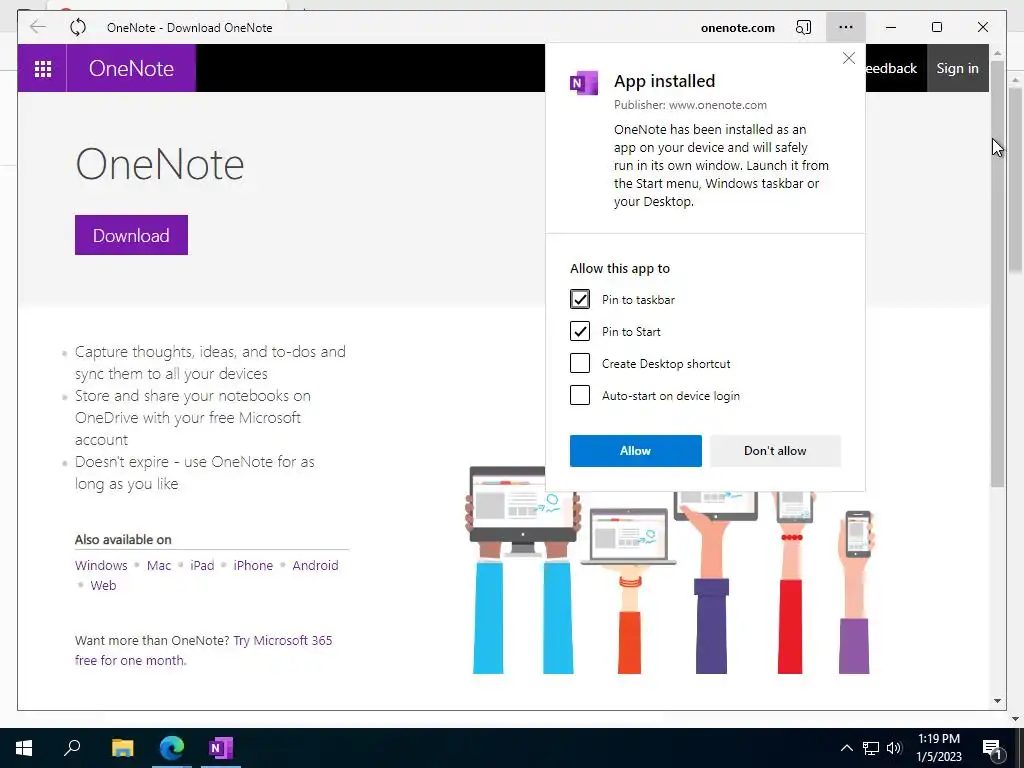1024x768 pixels.
Task: Open the notification center icon
Action: coord(992,748)
